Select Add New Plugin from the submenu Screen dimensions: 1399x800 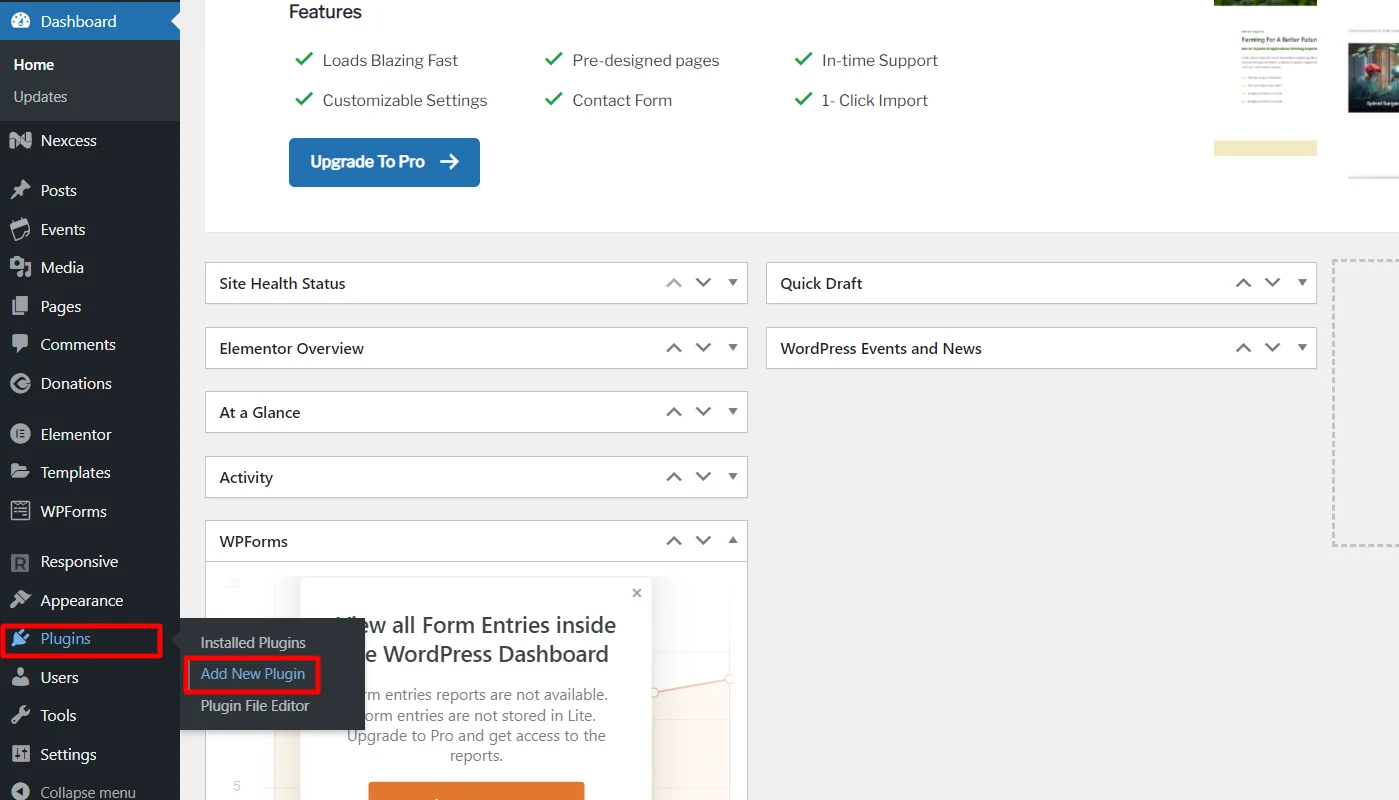(252, 674)
